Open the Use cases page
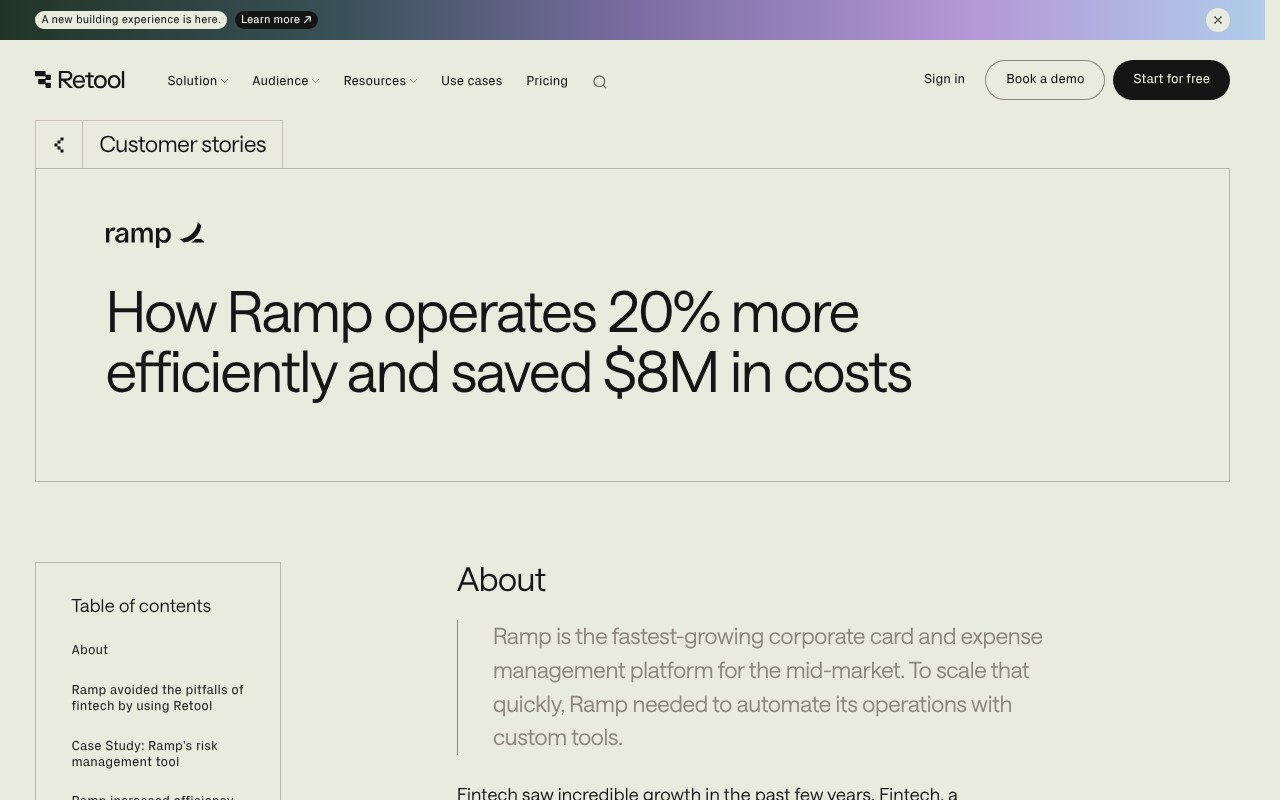The height and width of the screenshot is (800, 1280). coord(472,81)
